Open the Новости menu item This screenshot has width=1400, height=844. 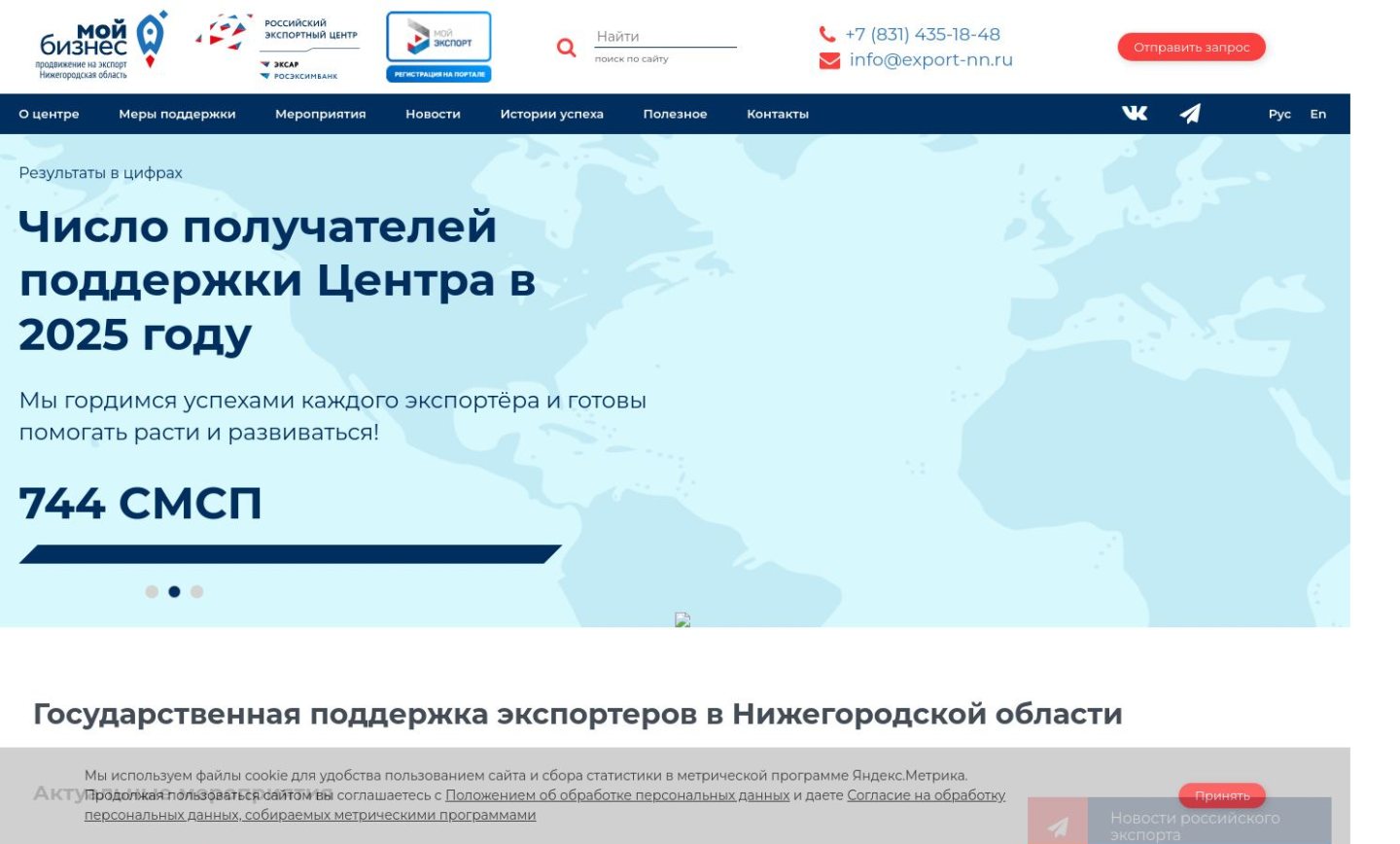[433, 114]
